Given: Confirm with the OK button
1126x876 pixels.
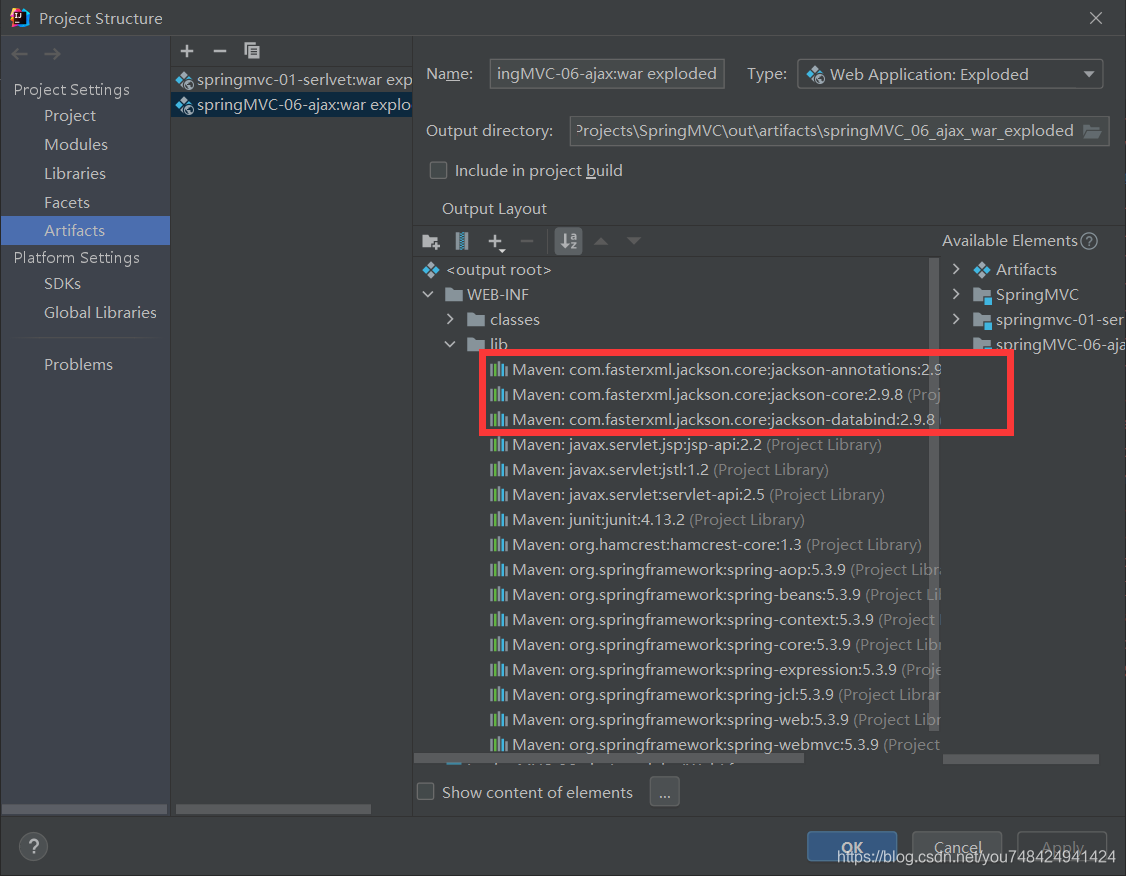Looking at the screenshot, I should 852,847.
